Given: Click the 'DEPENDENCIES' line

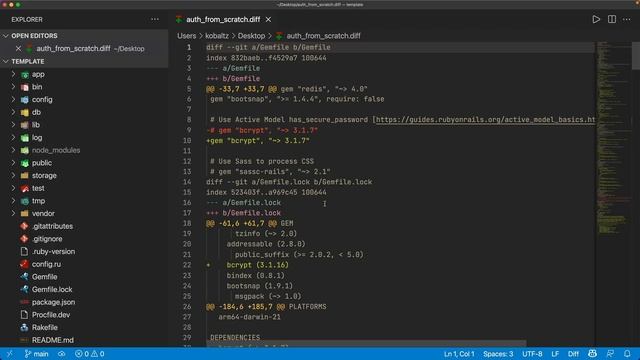Looking at the screenshot, I should 235,338.
